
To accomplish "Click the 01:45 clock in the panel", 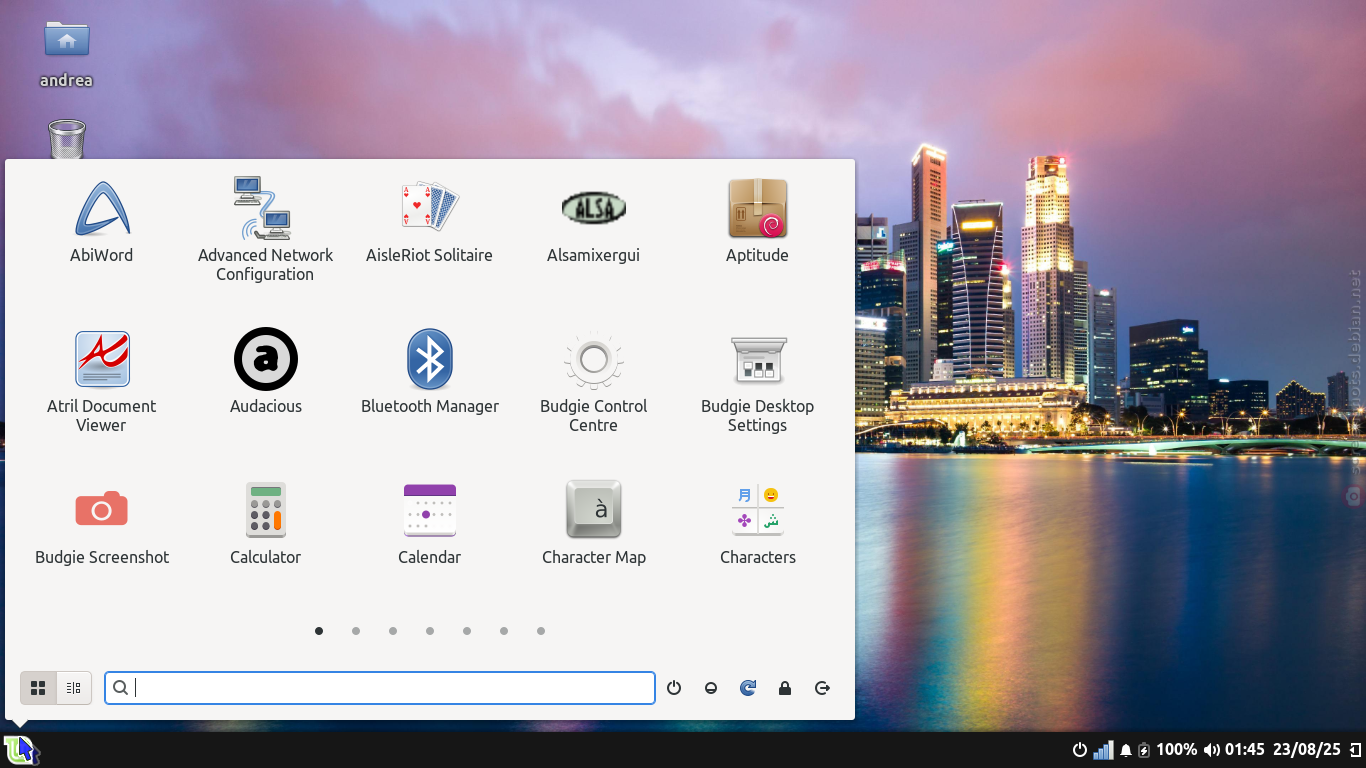I will coord(1245,750).
